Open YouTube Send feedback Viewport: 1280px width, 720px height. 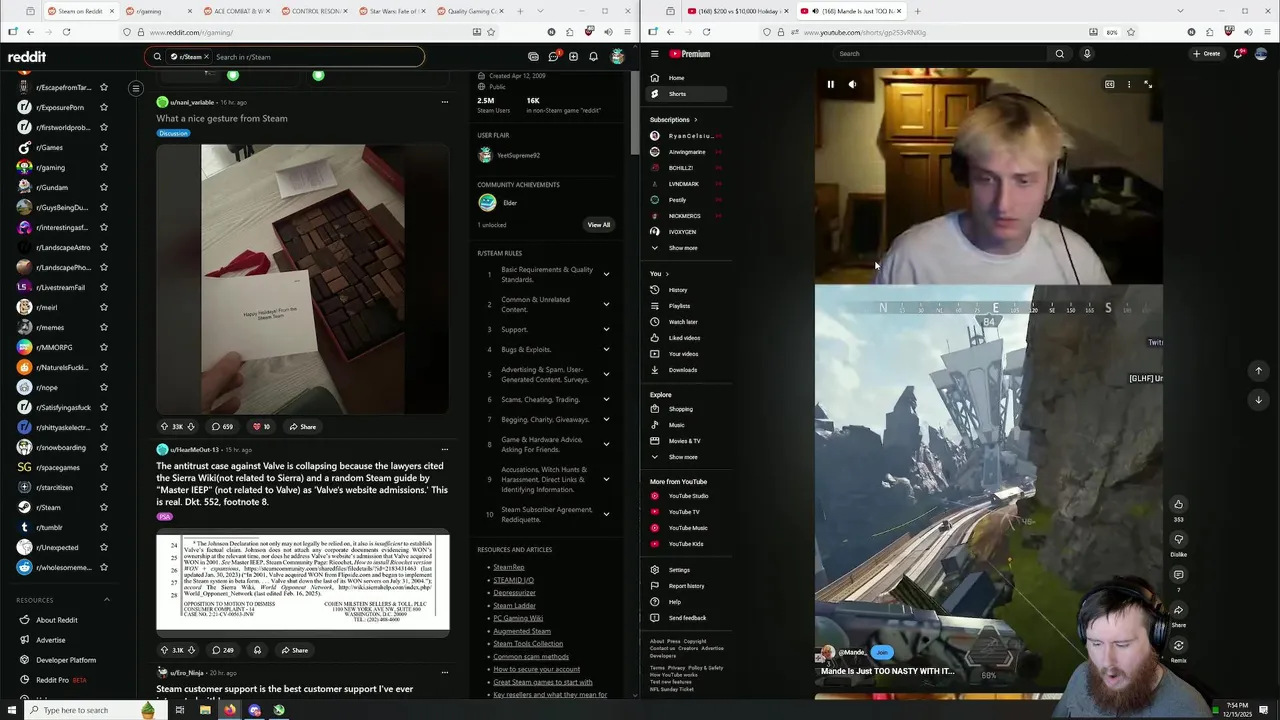[687, 618]
